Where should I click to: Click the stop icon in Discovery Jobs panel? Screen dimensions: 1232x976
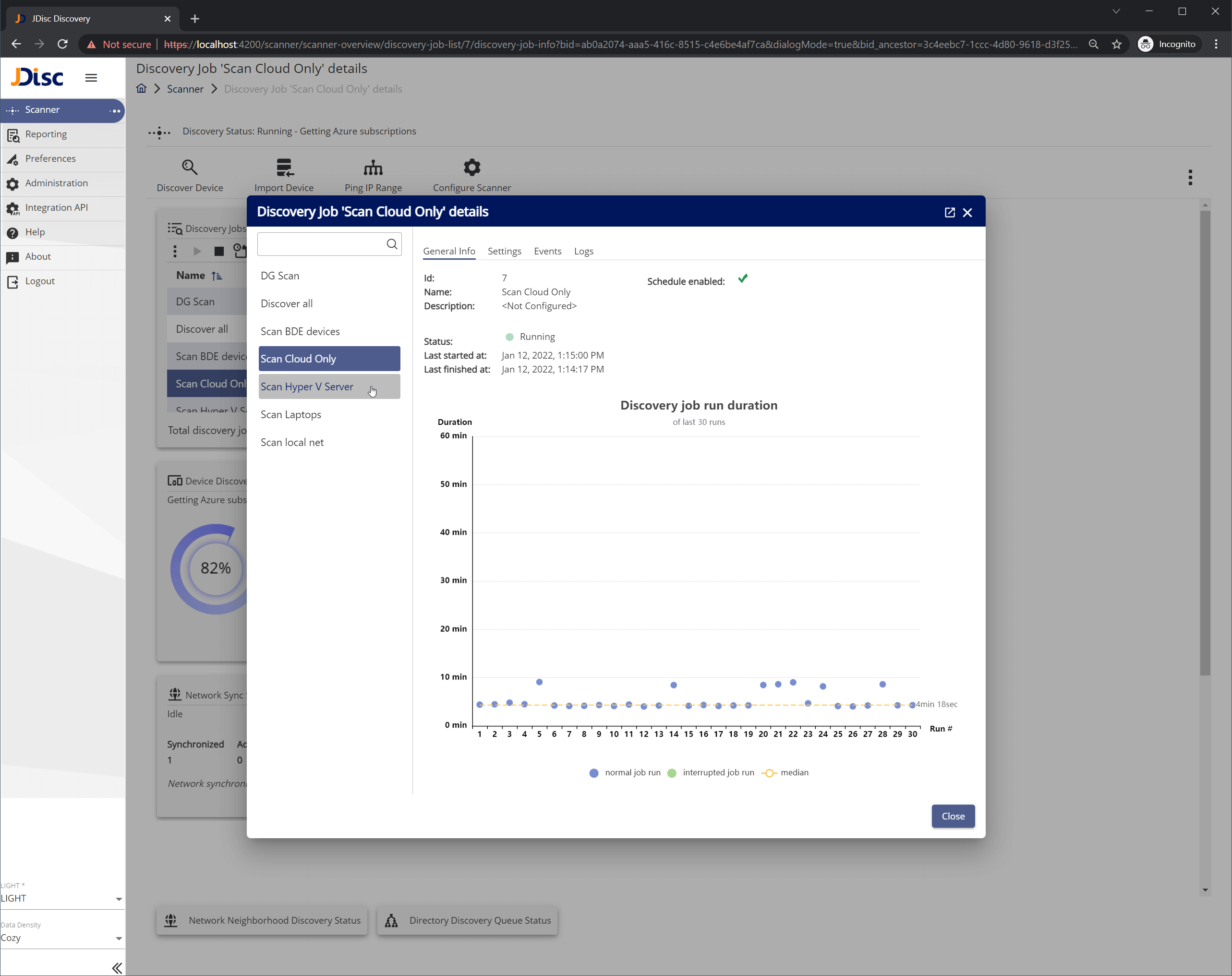[x=218, y=251]
